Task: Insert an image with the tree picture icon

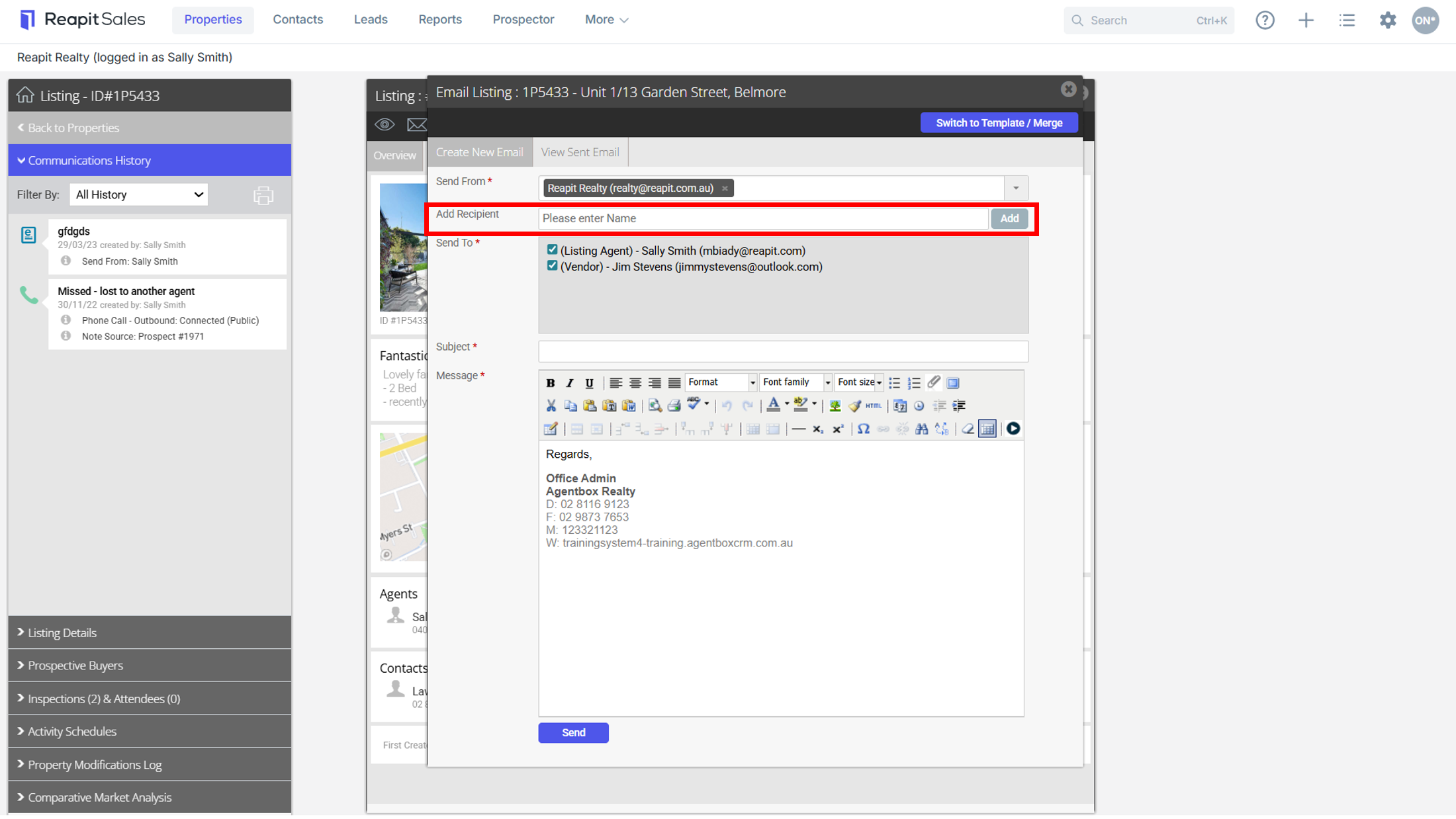Action: (835, 406)
